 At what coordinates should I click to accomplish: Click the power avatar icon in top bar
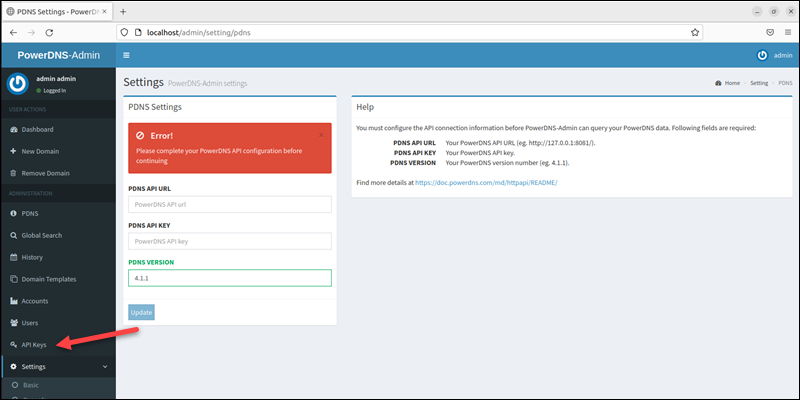[x=762, y=56]
